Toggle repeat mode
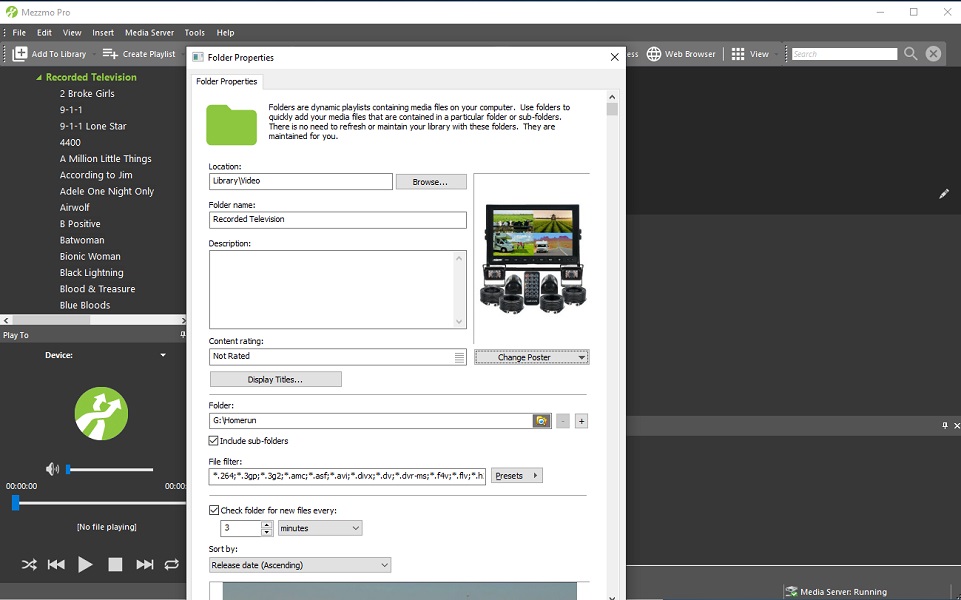Viewport: 961px width, 600px height. 172,564
